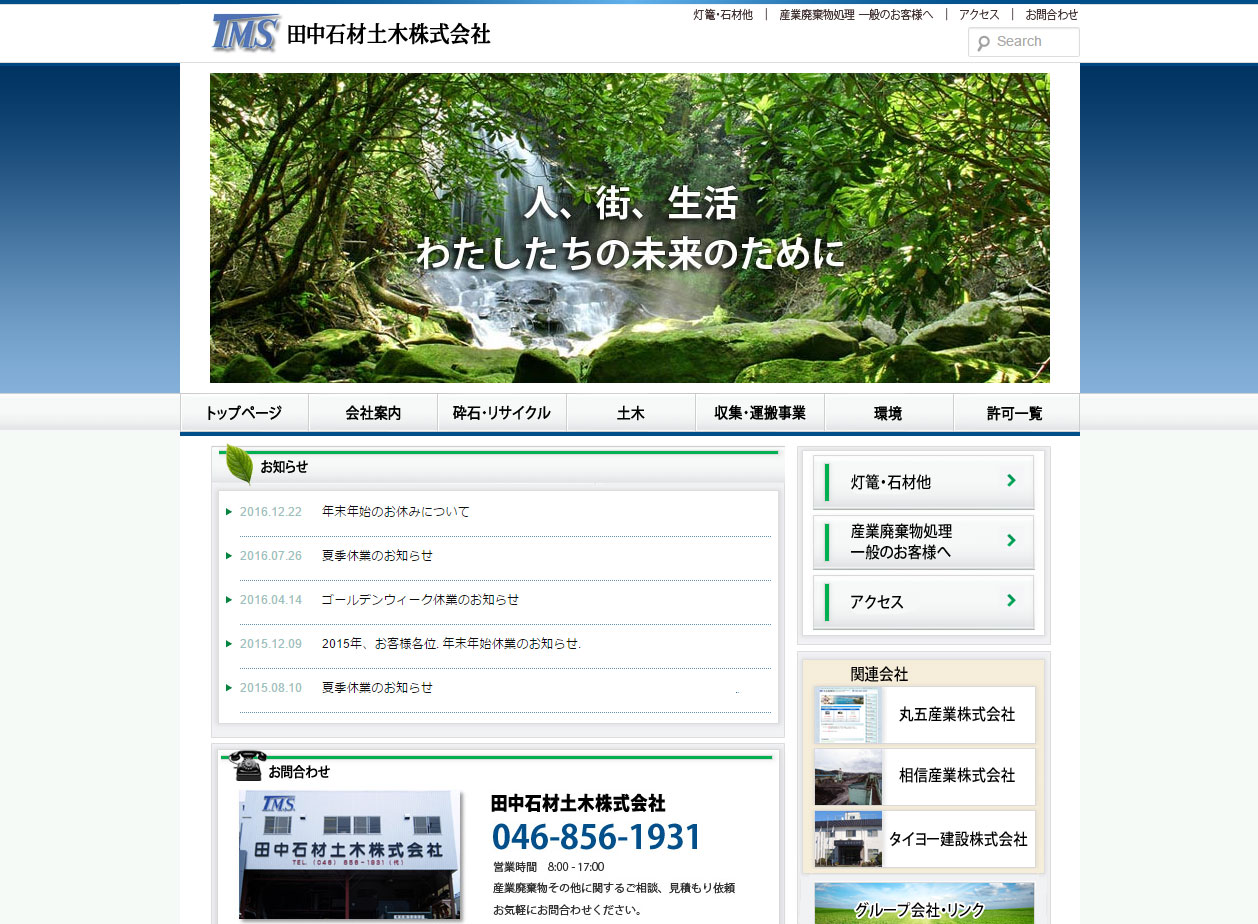The height and width of the screenshot is (924, 1258).
Task: Click the 田中石材土木株式会社 name above the phone number
Action: 578,804
